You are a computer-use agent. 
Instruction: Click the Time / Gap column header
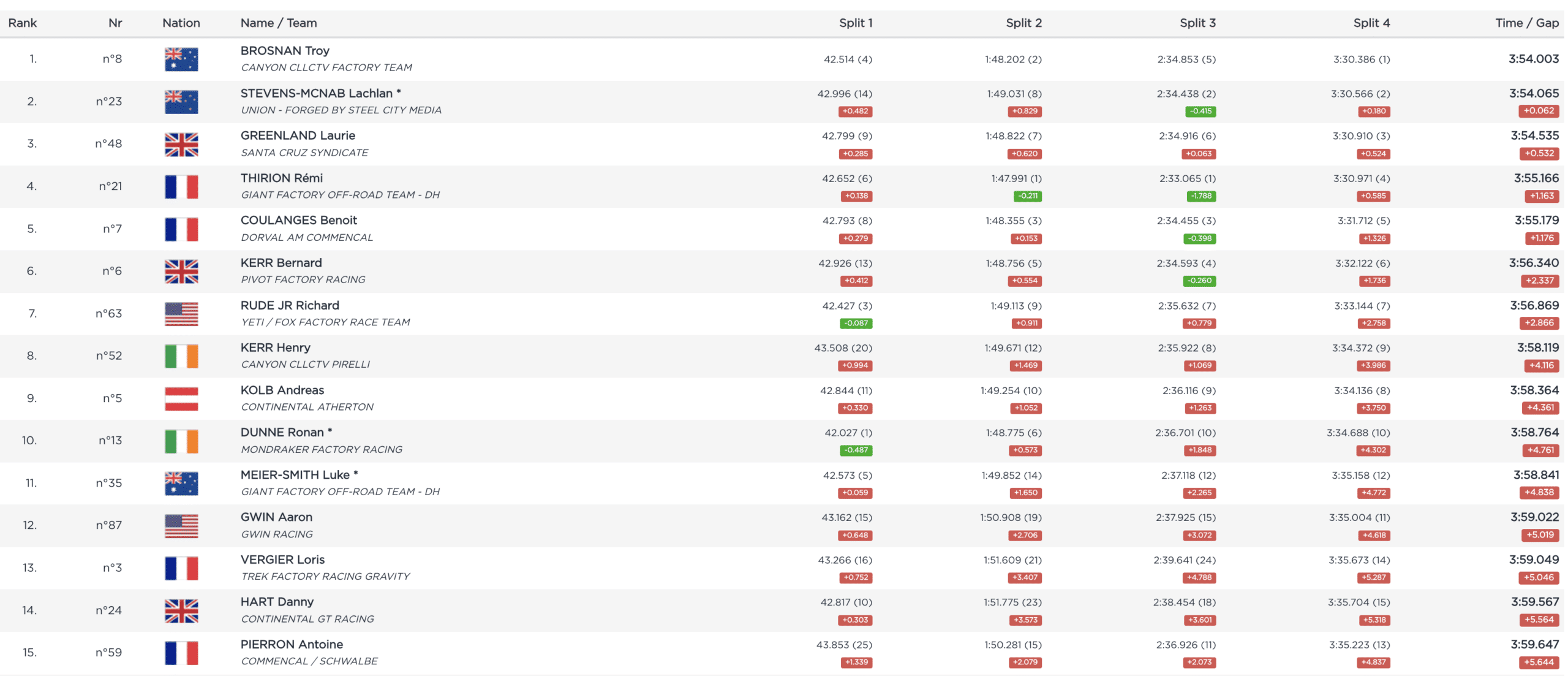click(1526, 23)
